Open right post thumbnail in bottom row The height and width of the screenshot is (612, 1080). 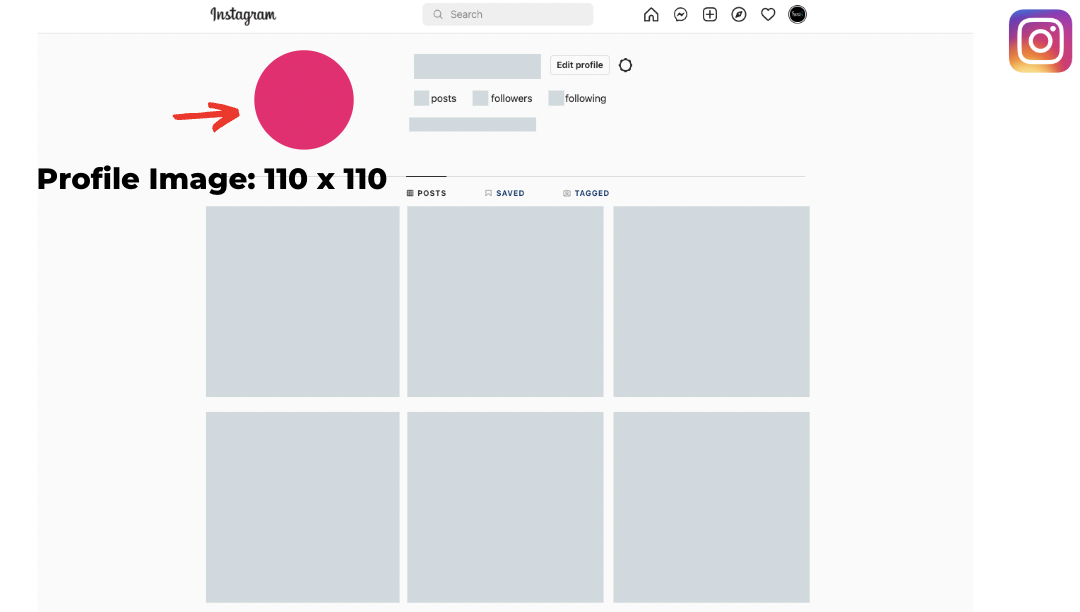point(712,507)
